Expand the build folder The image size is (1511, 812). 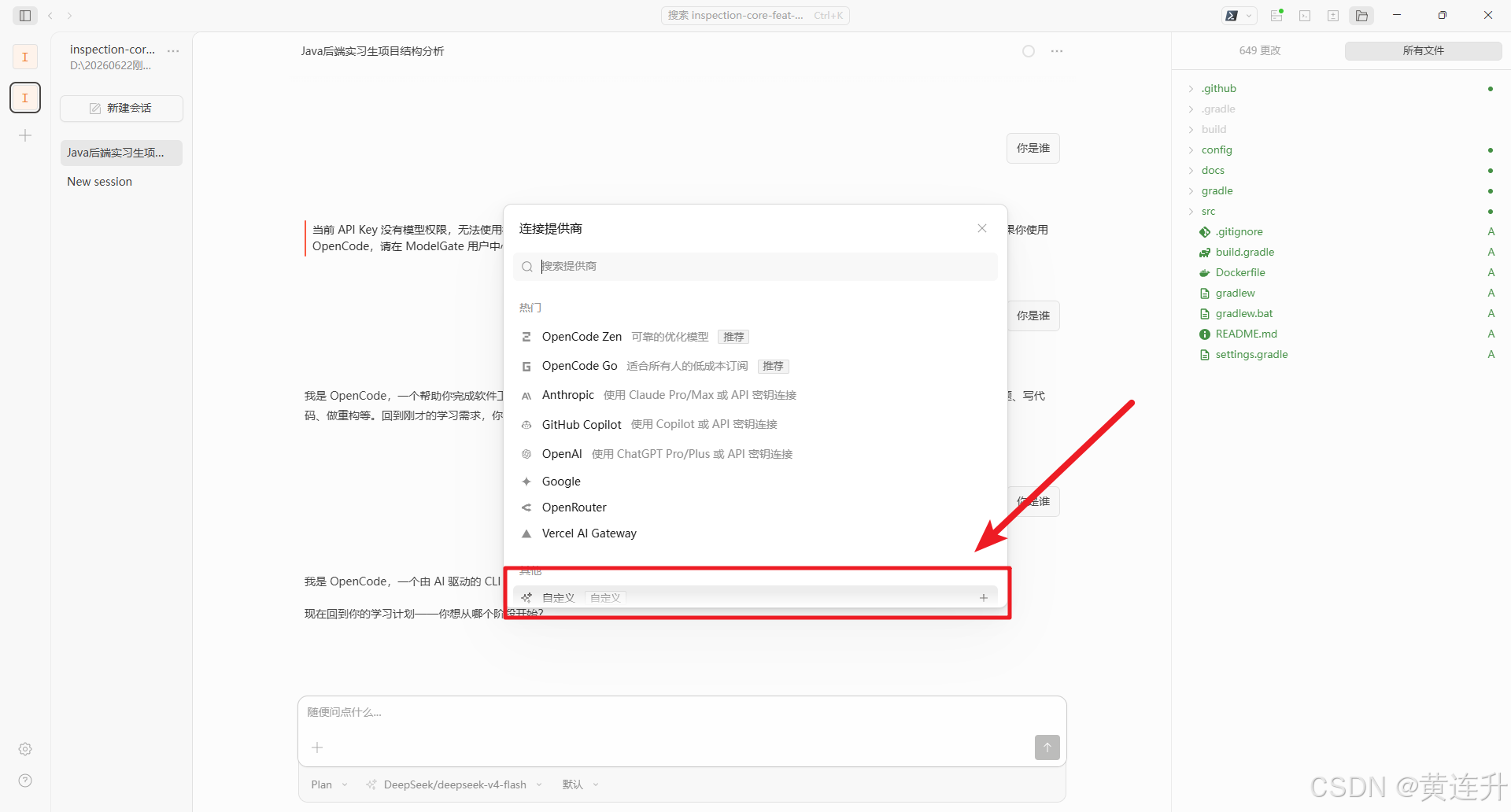[1214, 129]
